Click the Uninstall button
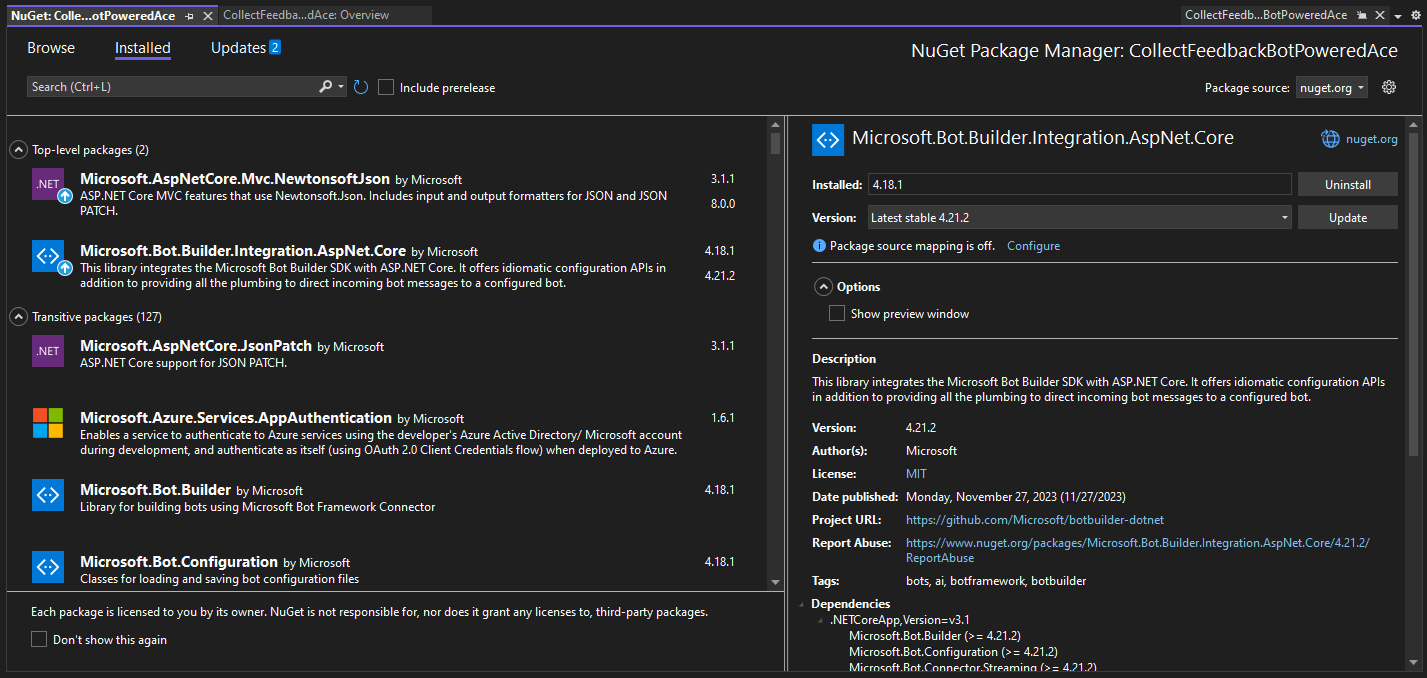The image size is (1427, 678). coord(1346,184)
